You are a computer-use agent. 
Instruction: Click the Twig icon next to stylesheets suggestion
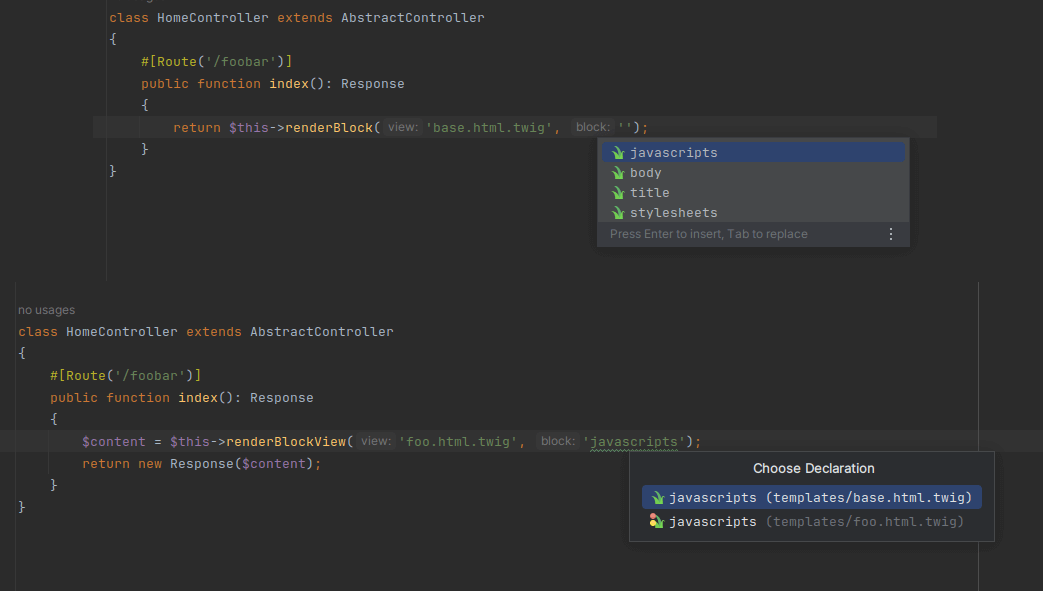[618, 213]
